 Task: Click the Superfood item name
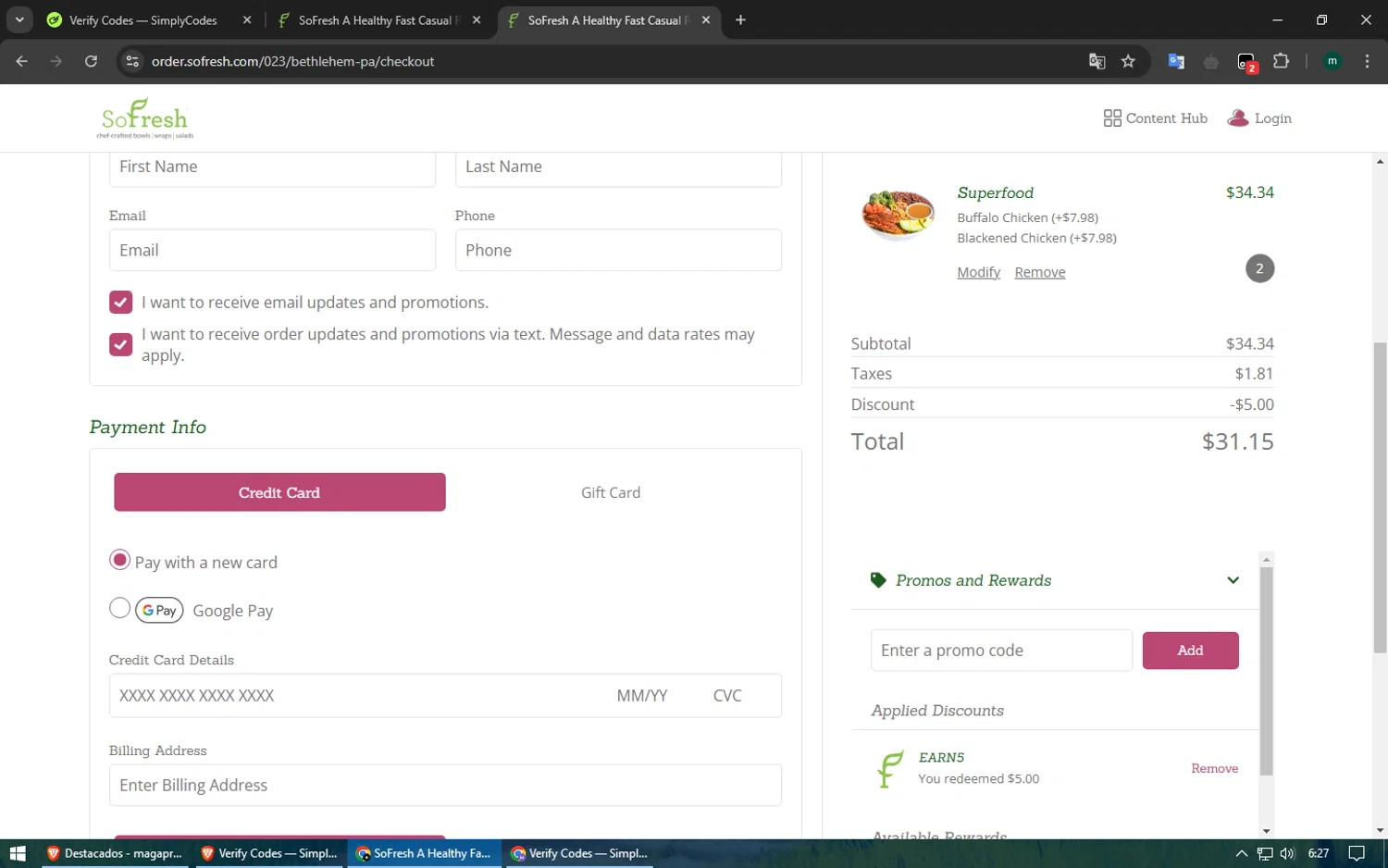point(995,192)
